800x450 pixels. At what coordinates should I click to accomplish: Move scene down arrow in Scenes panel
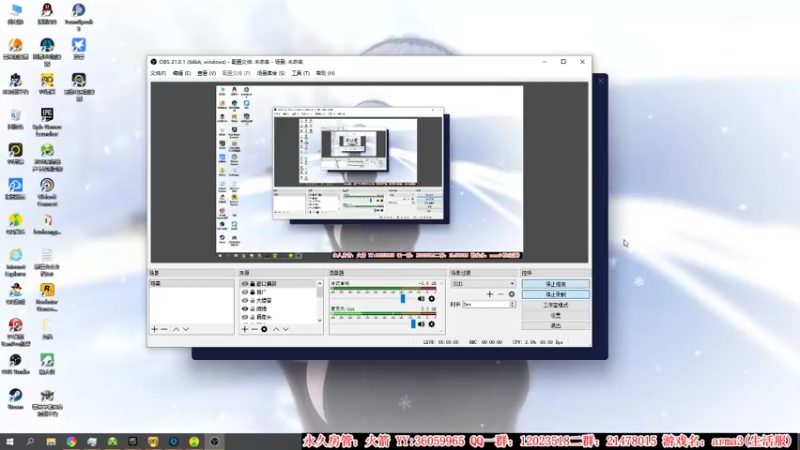click(186, 329)
